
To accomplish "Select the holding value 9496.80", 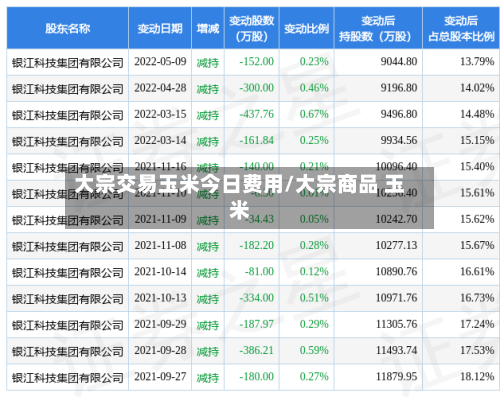I will tap(399, 114).
